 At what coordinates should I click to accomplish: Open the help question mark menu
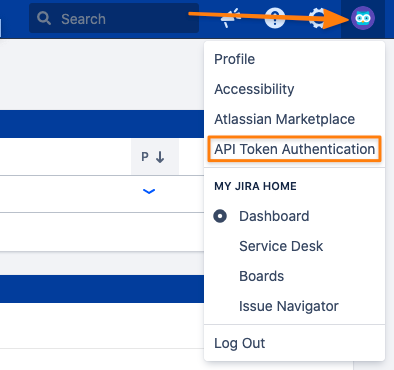click(275, 18)
